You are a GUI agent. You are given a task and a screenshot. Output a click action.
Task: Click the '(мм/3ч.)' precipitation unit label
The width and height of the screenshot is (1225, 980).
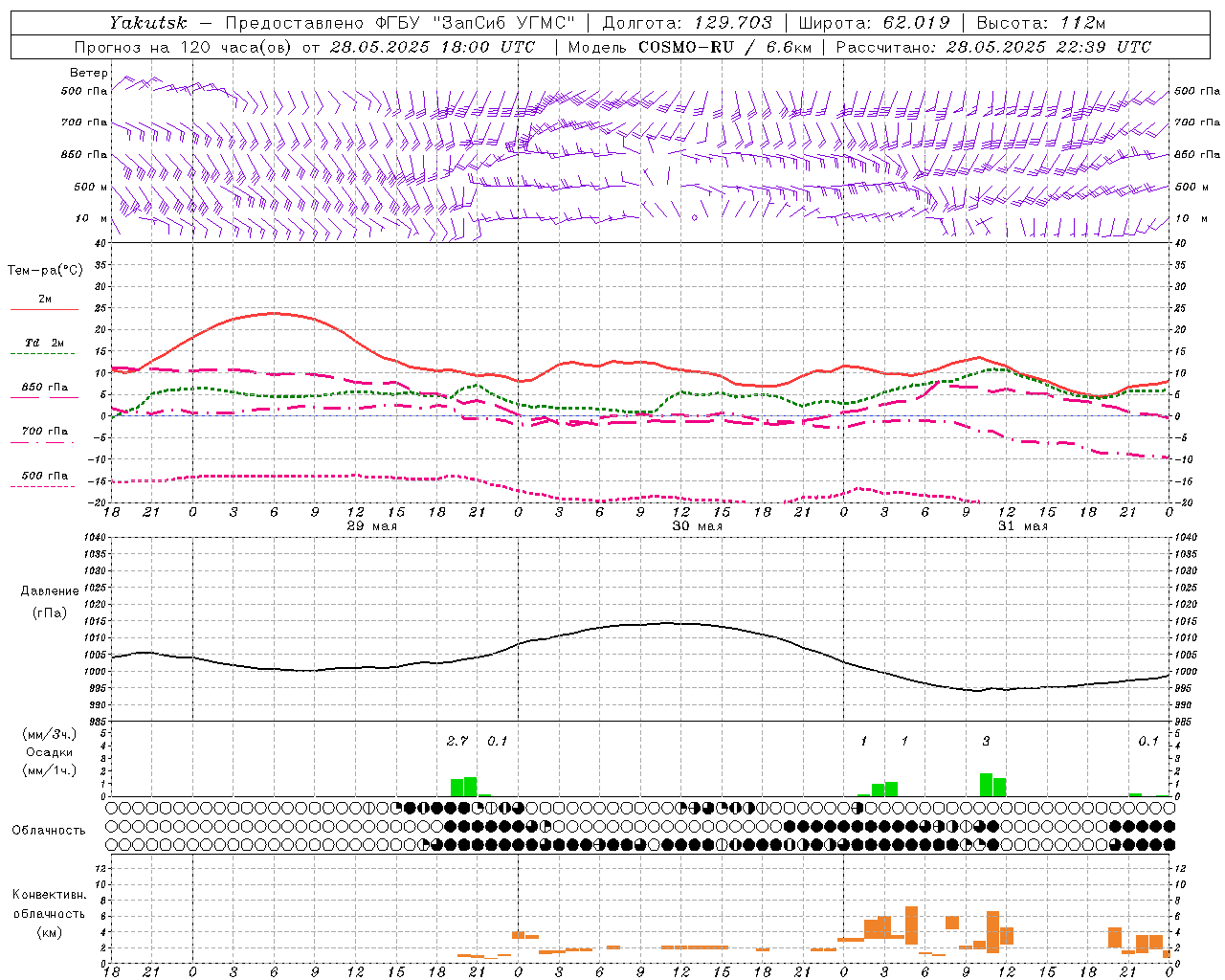coord(50,734)
